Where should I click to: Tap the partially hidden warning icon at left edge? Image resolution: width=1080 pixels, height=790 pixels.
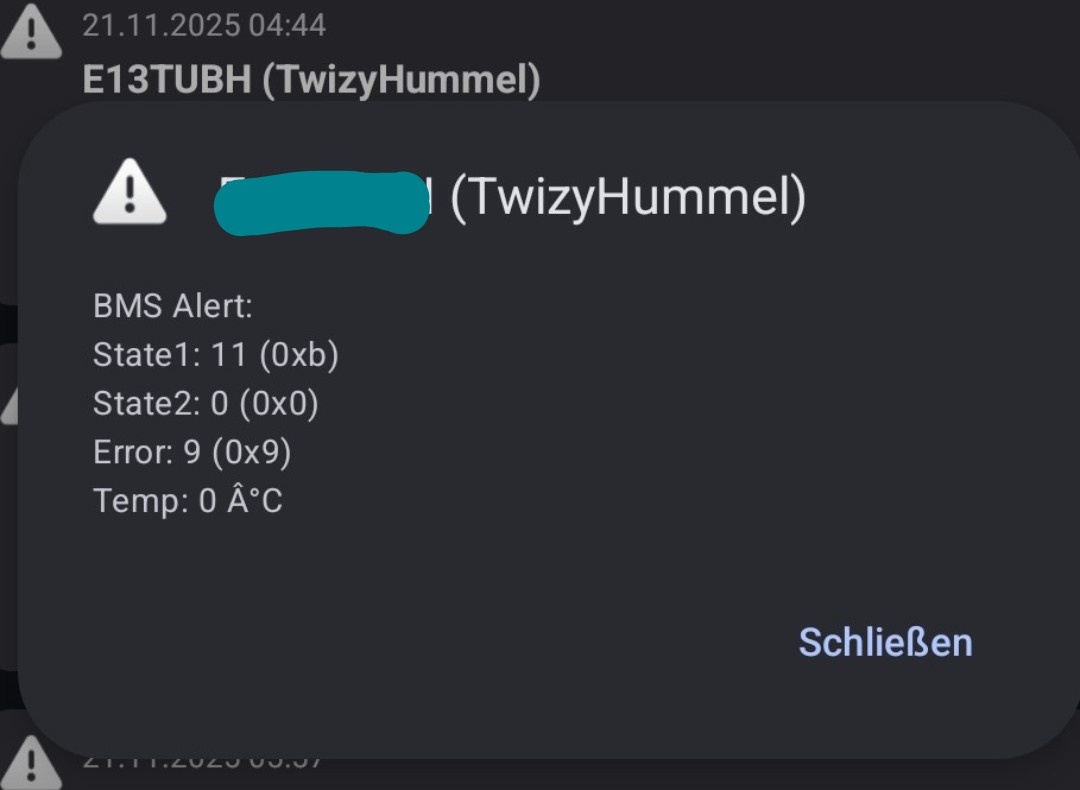8,405
